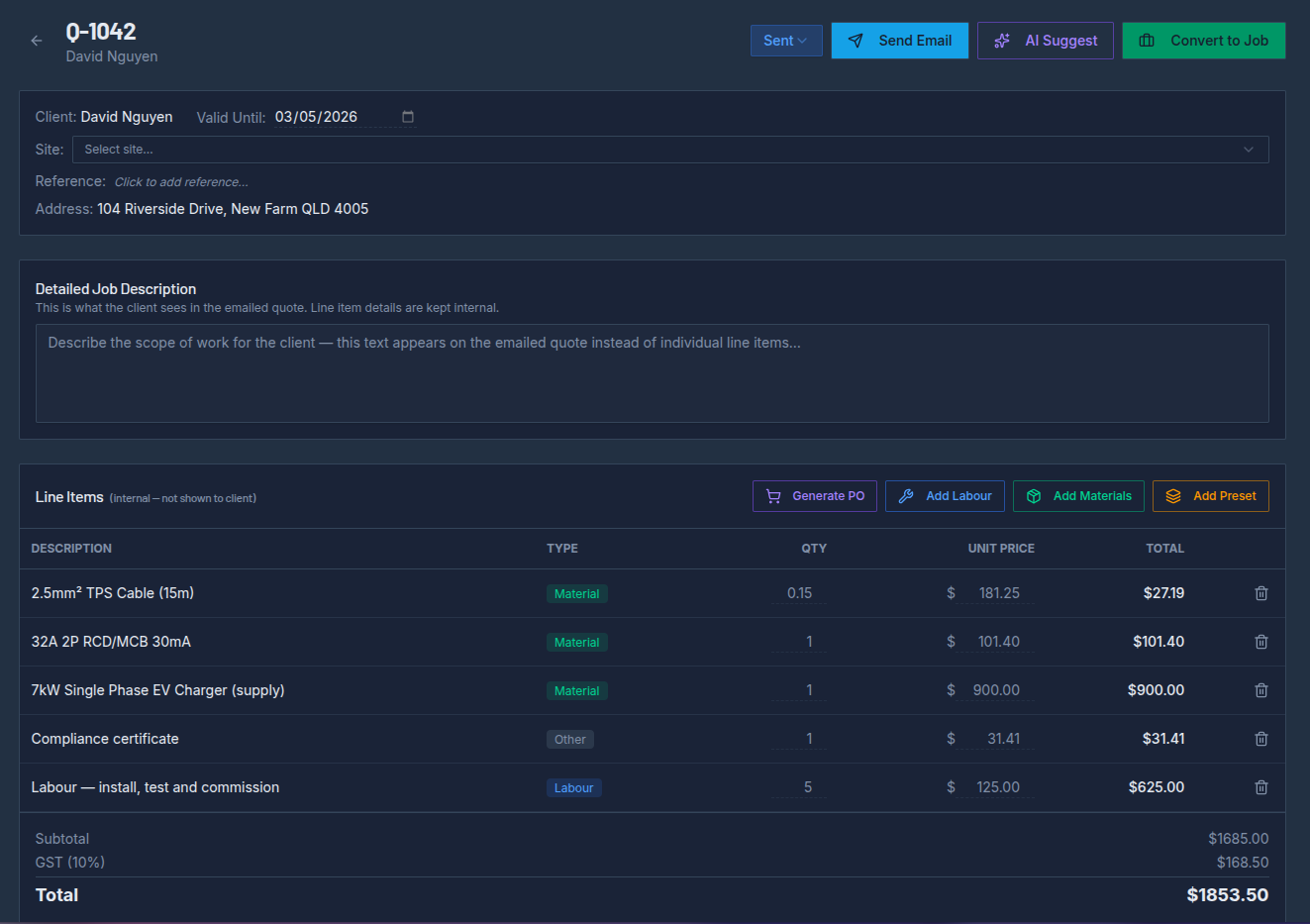Select the 7kW Single Phase EV Charger description
The width and height of the screenshot is (1310, 924).
pos(157,690)
